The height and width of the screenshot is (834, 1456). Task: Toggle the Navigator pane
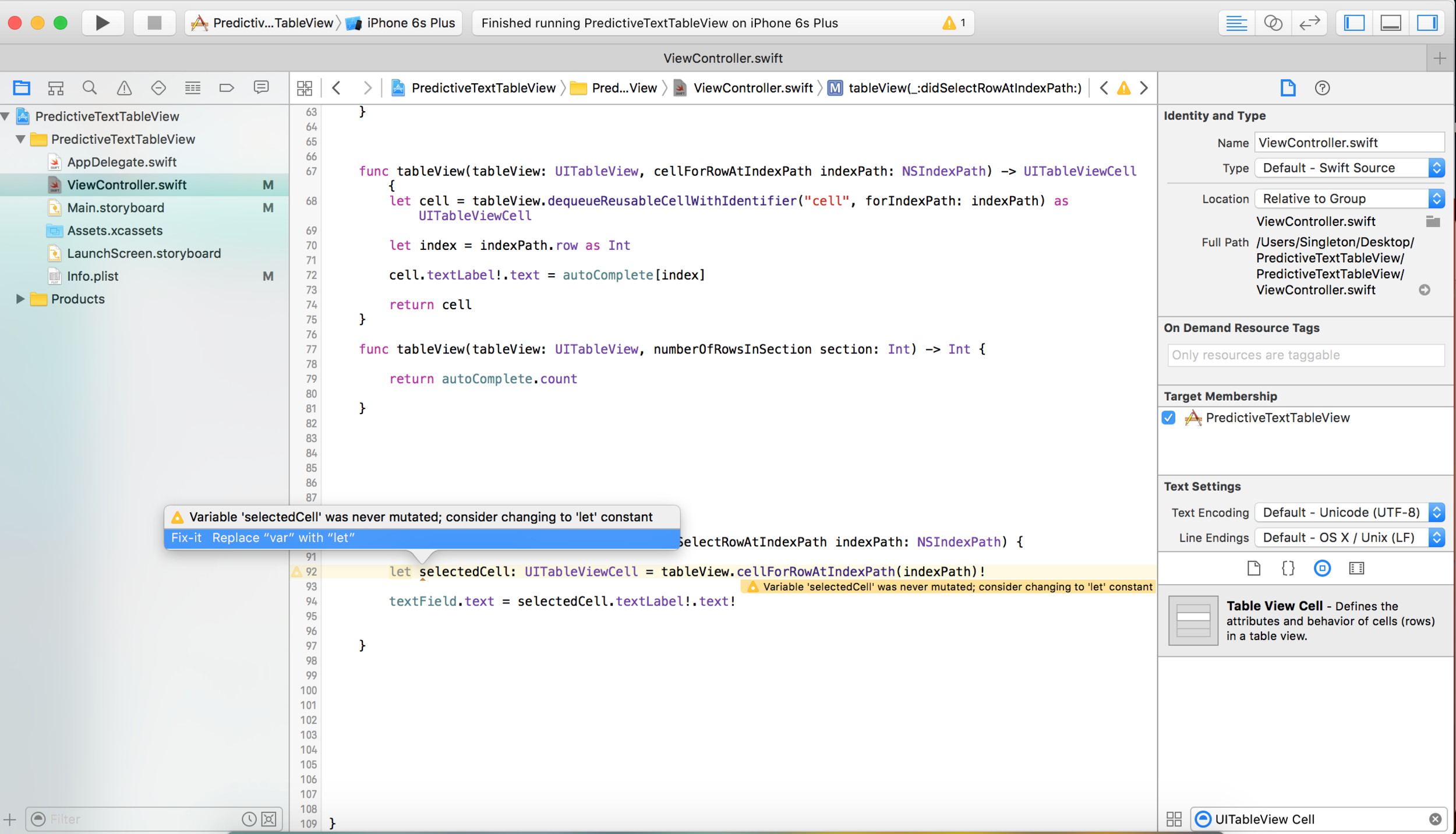pos(1354,23)
